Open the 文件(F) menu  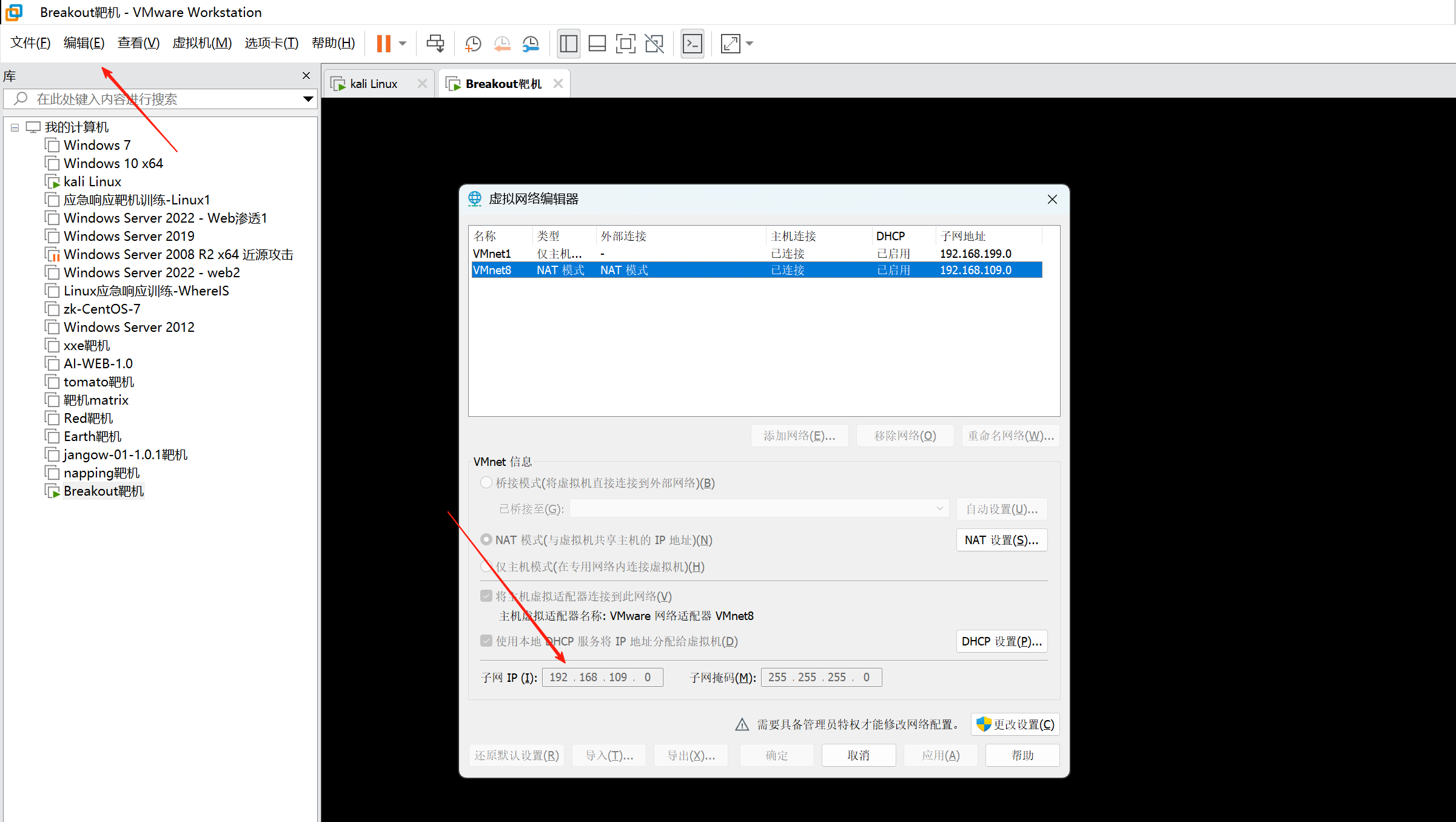pyautogui.click(x=30, y=43)
